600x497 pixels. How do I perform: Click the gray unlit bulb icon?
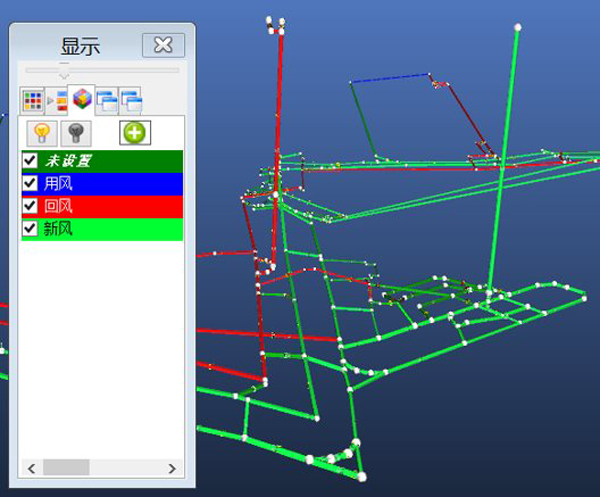tap(76, 133)
